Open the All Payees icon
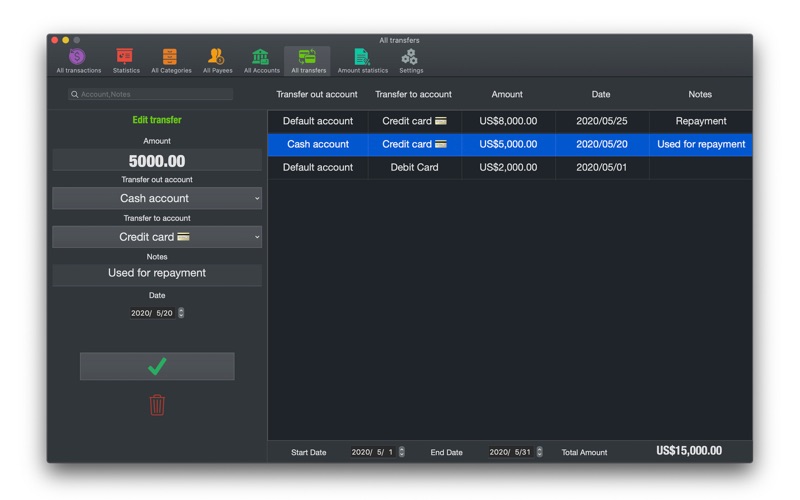The width and height of the screenshot is (800, 500). tap(217, 61)
